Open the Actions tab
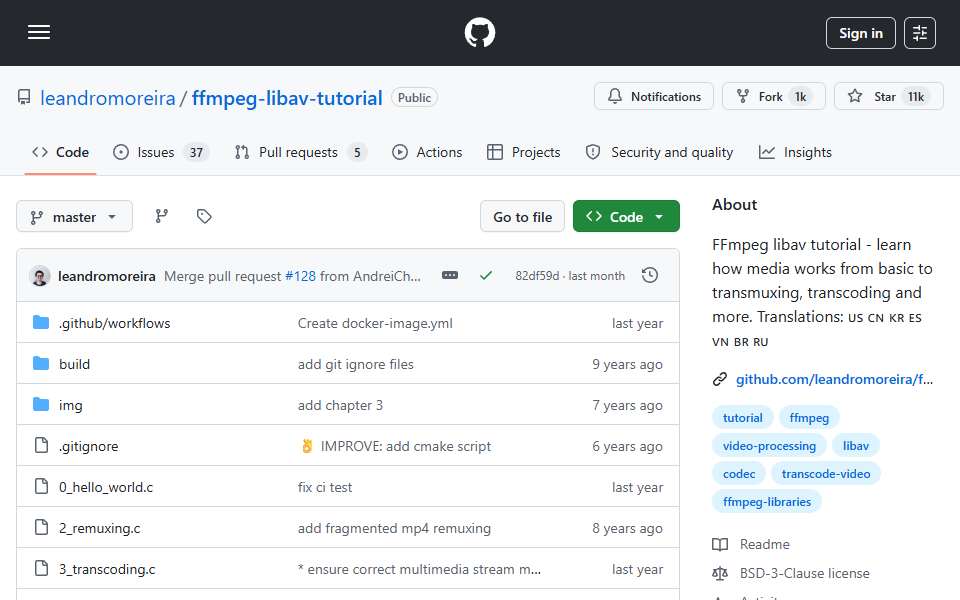Screen dimensions: 960x600 point(427,152)
